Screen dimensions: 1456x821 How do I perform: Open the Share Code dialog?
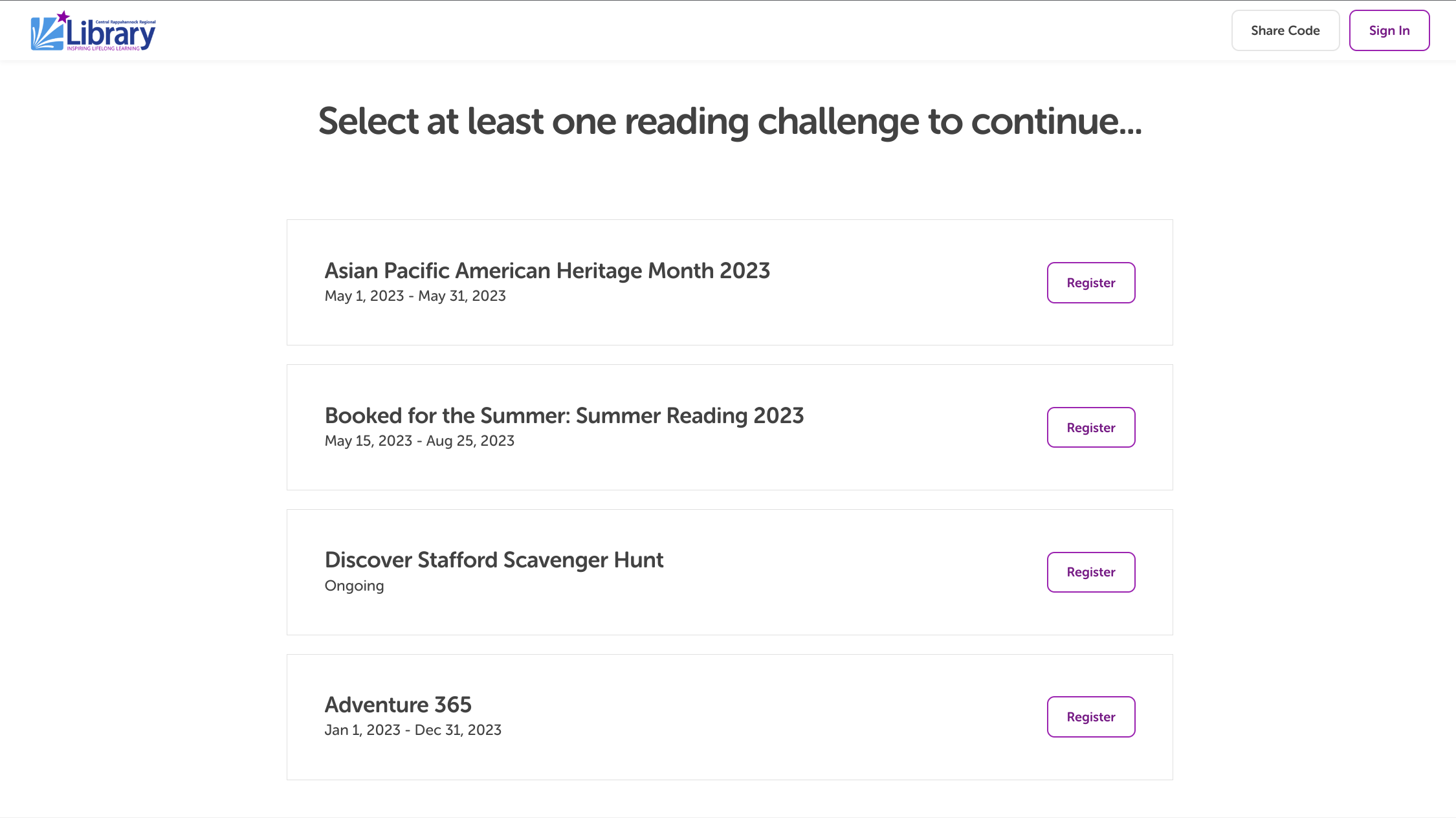(x=1285, y=30)
